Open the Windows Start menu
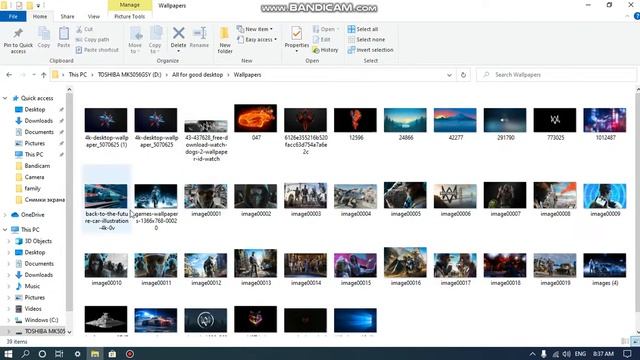This screenshot has width=640, height=360. click(x=8, y=354)
